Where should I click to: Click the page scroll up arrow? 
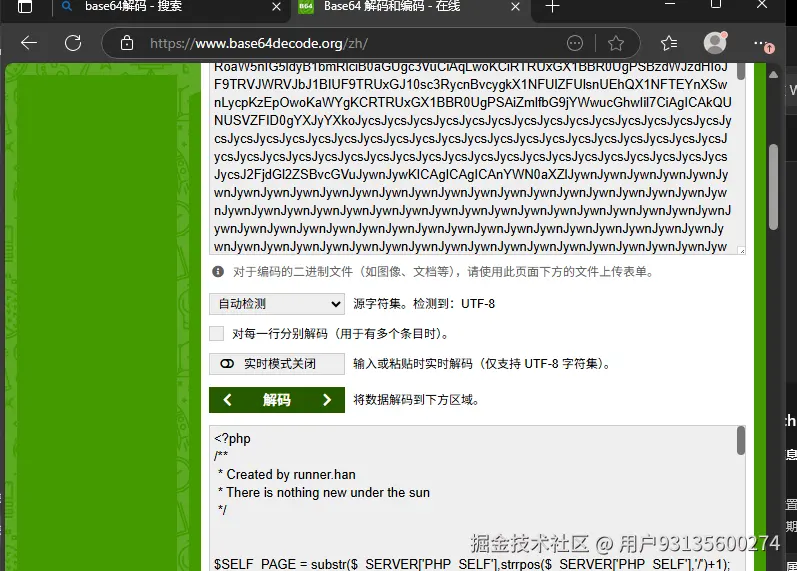773,75
